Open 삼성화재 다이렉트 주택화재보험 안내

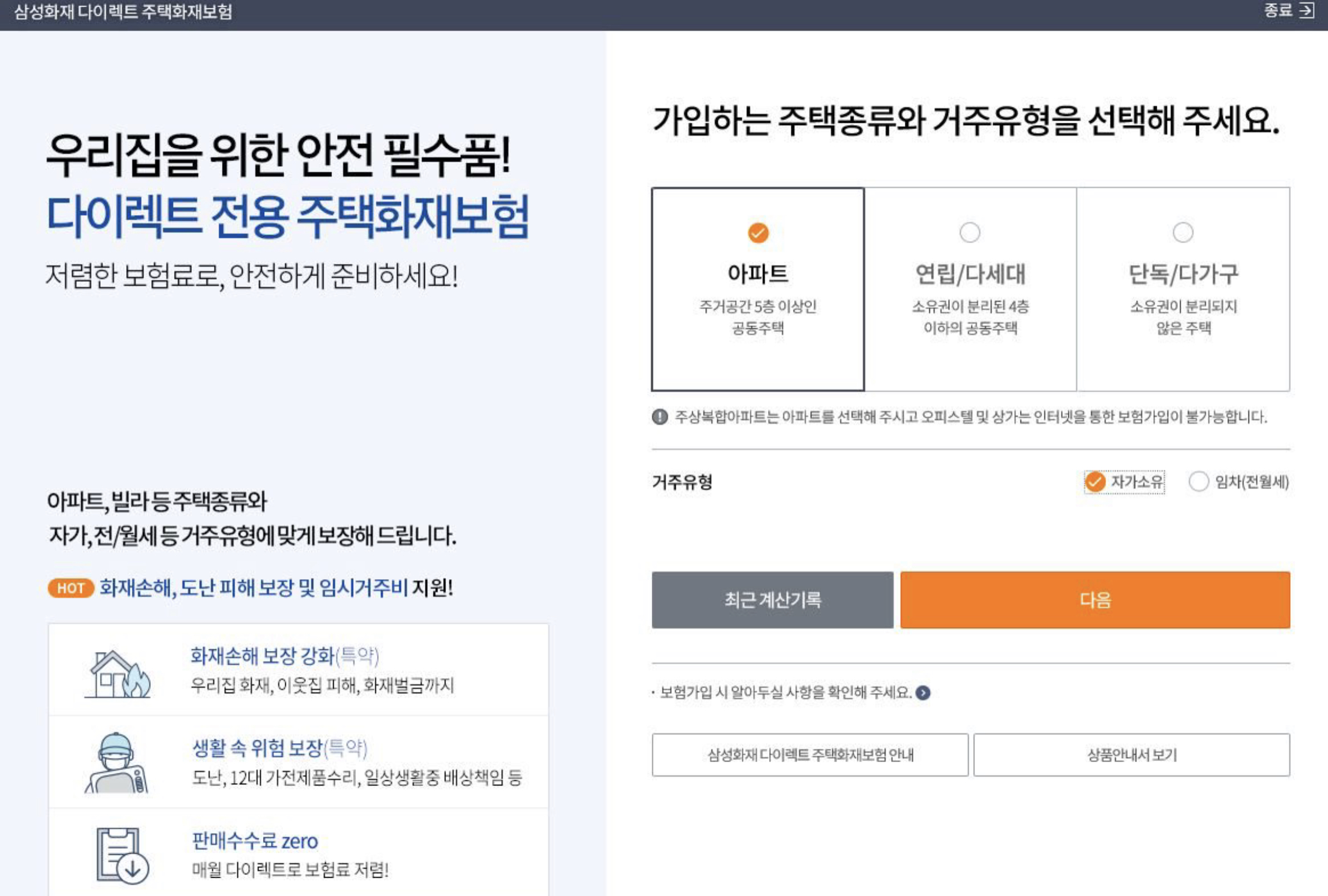click(x=810, y=755)
